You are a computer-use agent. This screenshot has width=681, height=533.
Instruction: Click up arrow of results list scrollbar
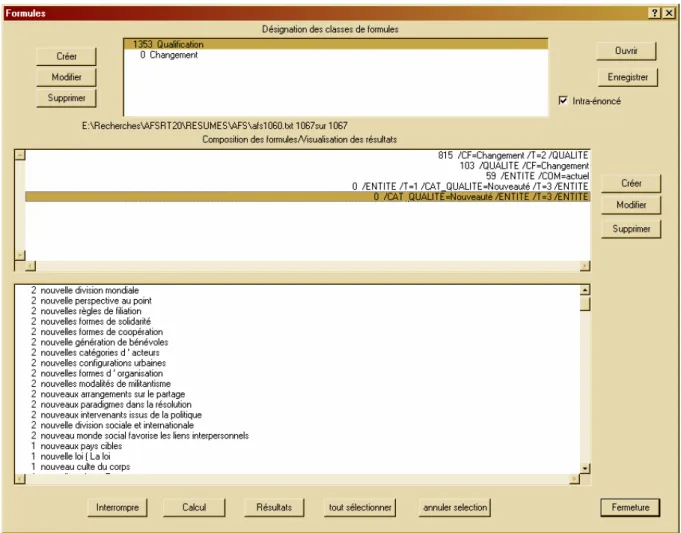585,290
